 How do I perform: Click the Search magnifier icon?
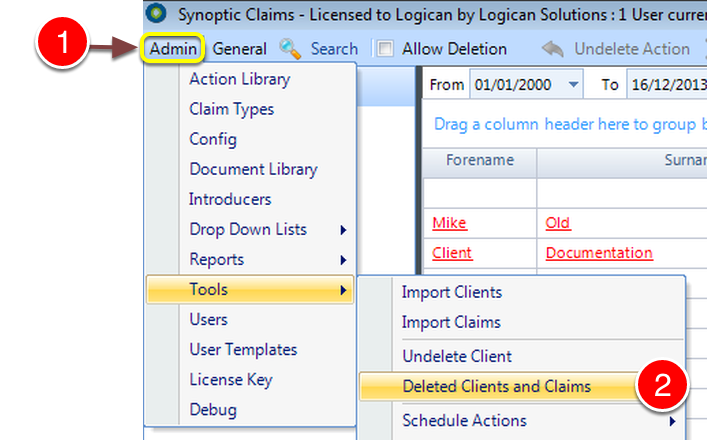pyautogui.click(x=290, y=49)
